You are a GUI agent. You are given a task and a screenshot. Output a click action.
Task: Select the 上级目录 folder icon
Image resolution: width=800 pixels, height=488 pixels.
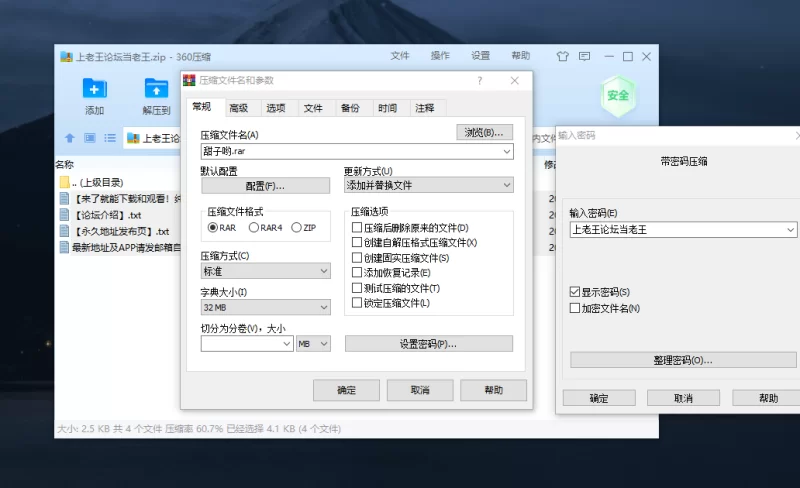[x=64, y=182]
